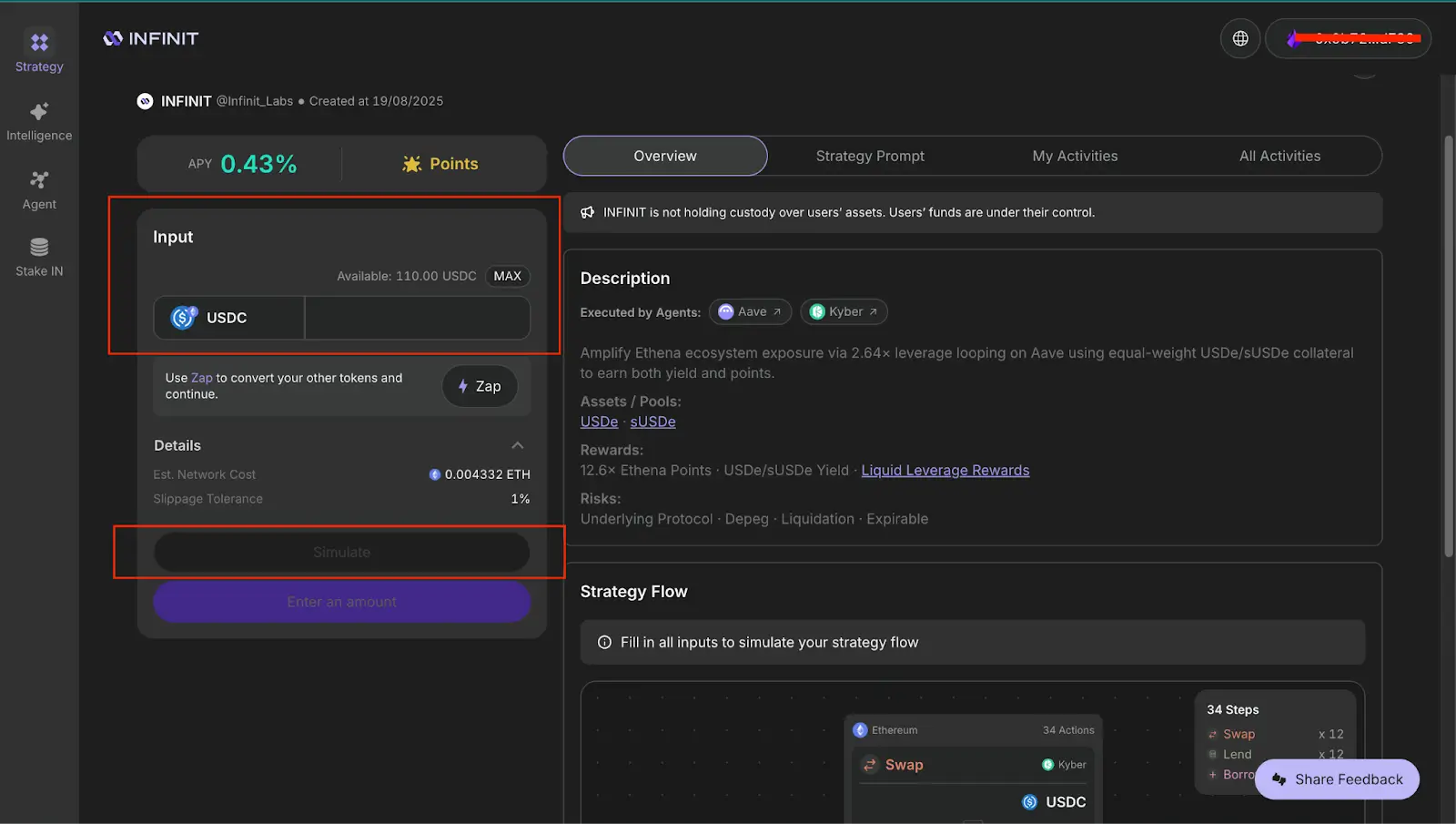This screenshot has height=824, width=1456.
Task: Select the Overview tab
Action: (665, 156)
